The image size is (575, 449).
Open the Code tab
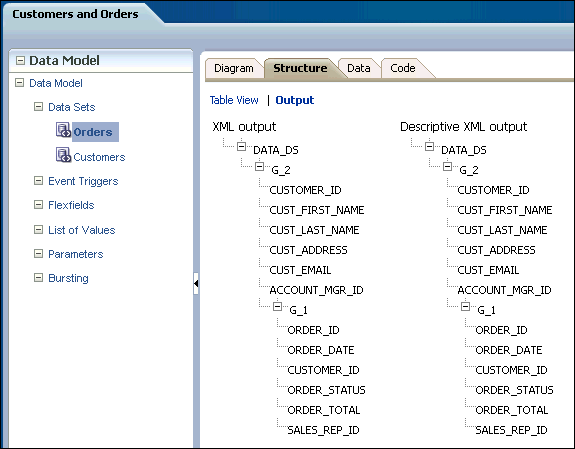(403, 68)
